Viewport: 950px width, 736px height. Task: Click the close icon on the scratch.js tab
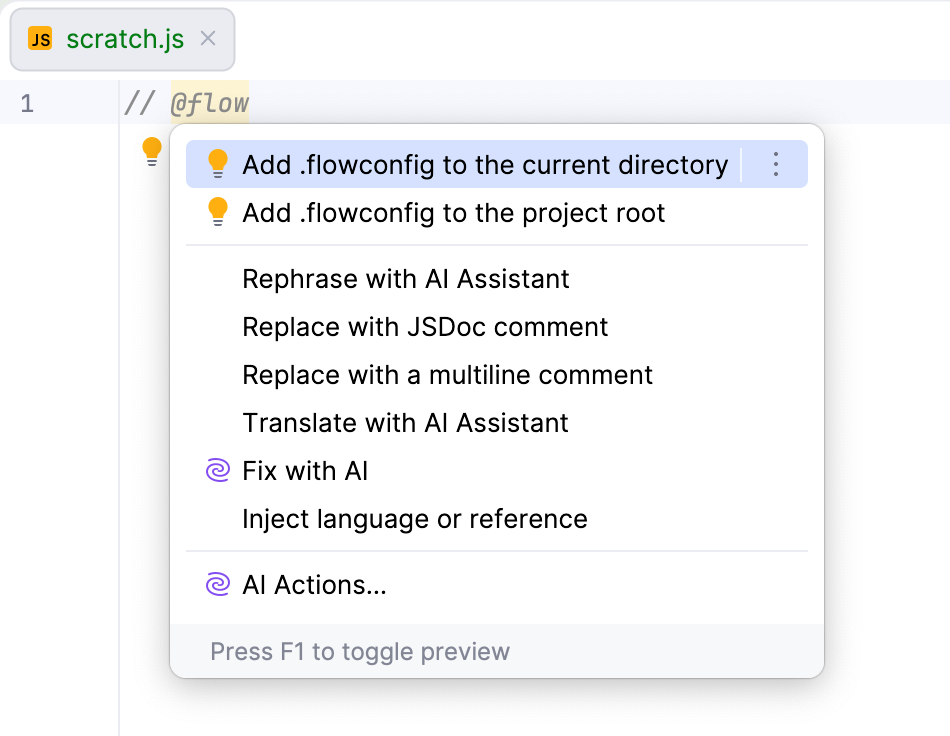pos(207,38)
